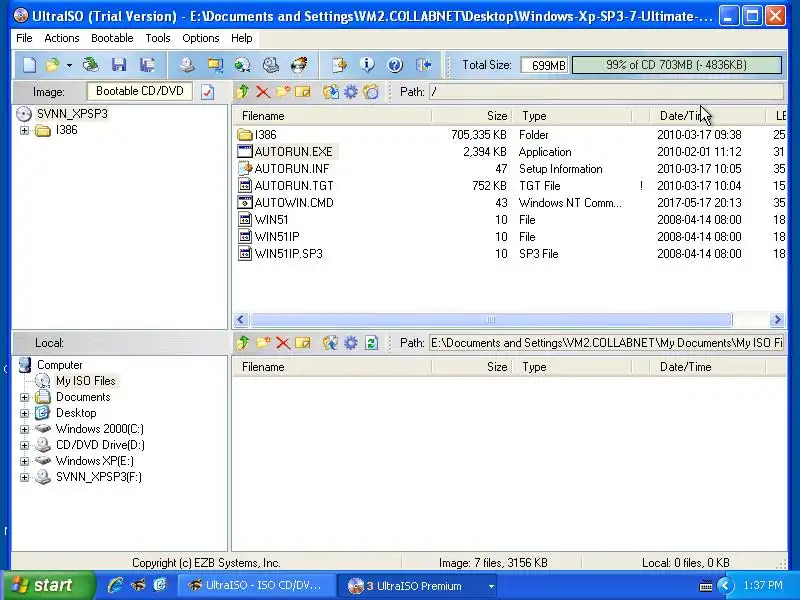This screenshot has width=800, height=600.
Task: Click the Compress ISO toolbar icon
Action: point(215,65)
